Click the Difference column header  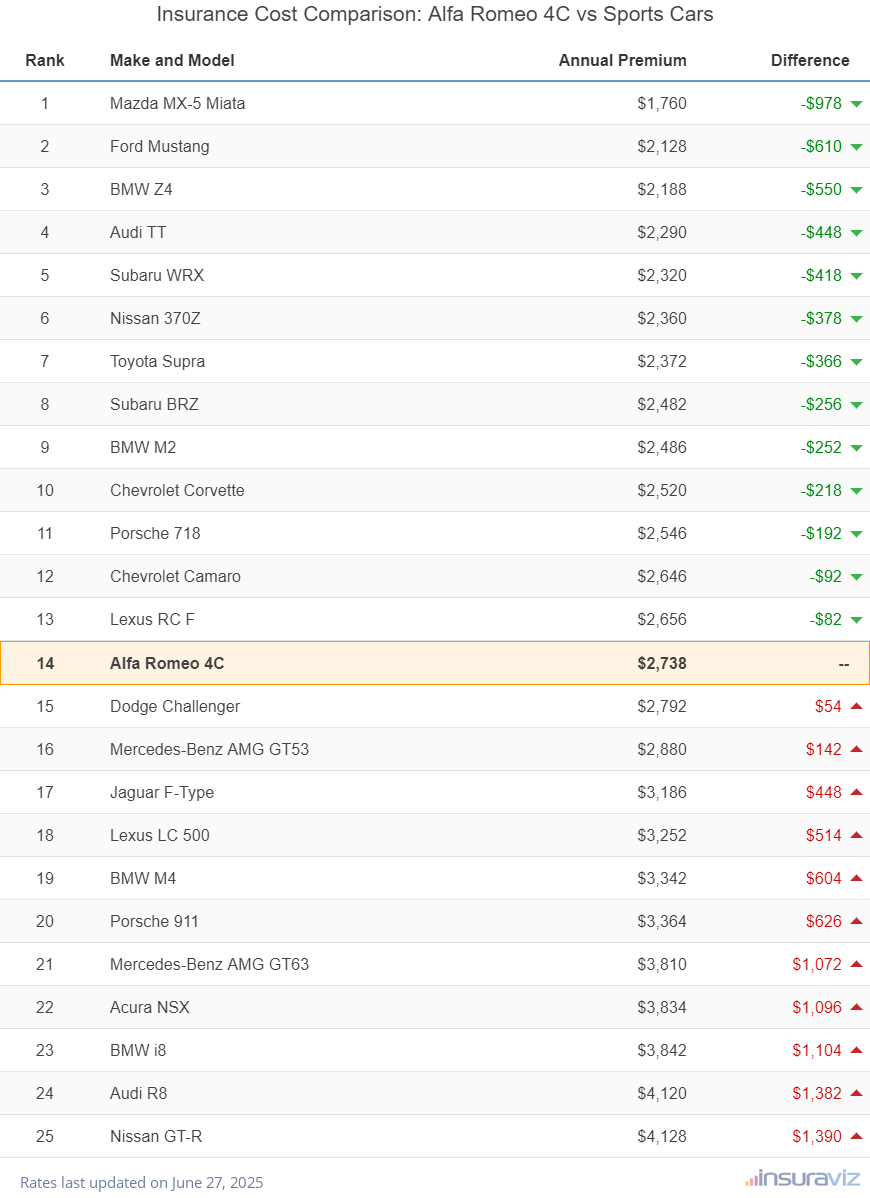coord(810,60)
